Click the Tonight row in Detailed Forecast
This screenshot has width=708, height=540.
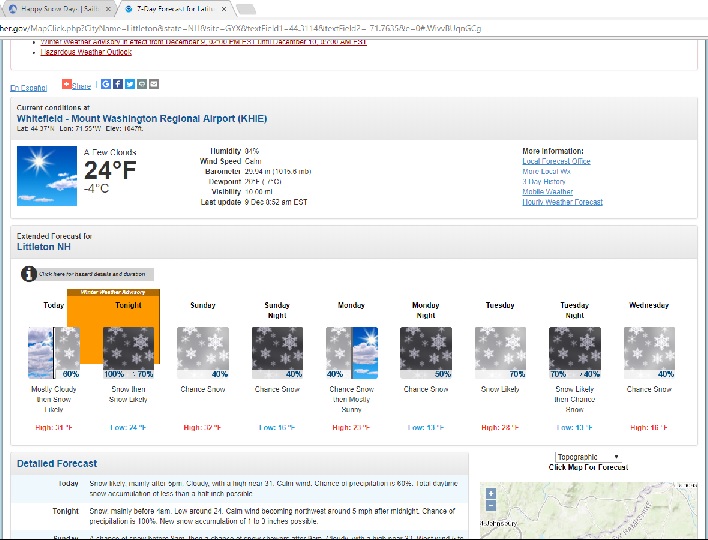[239, 516]
